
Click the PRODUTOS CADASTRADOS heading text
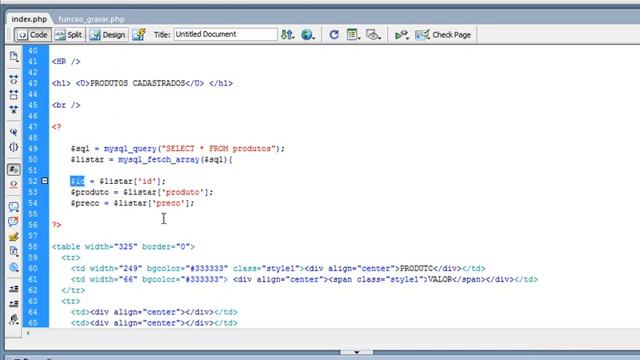point(138,83)
